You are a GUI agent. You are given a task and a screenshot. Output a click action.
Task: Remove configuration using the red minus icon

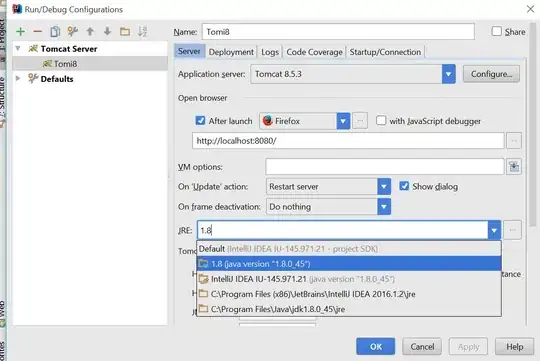pyautogui.click(x=38, y=32)
